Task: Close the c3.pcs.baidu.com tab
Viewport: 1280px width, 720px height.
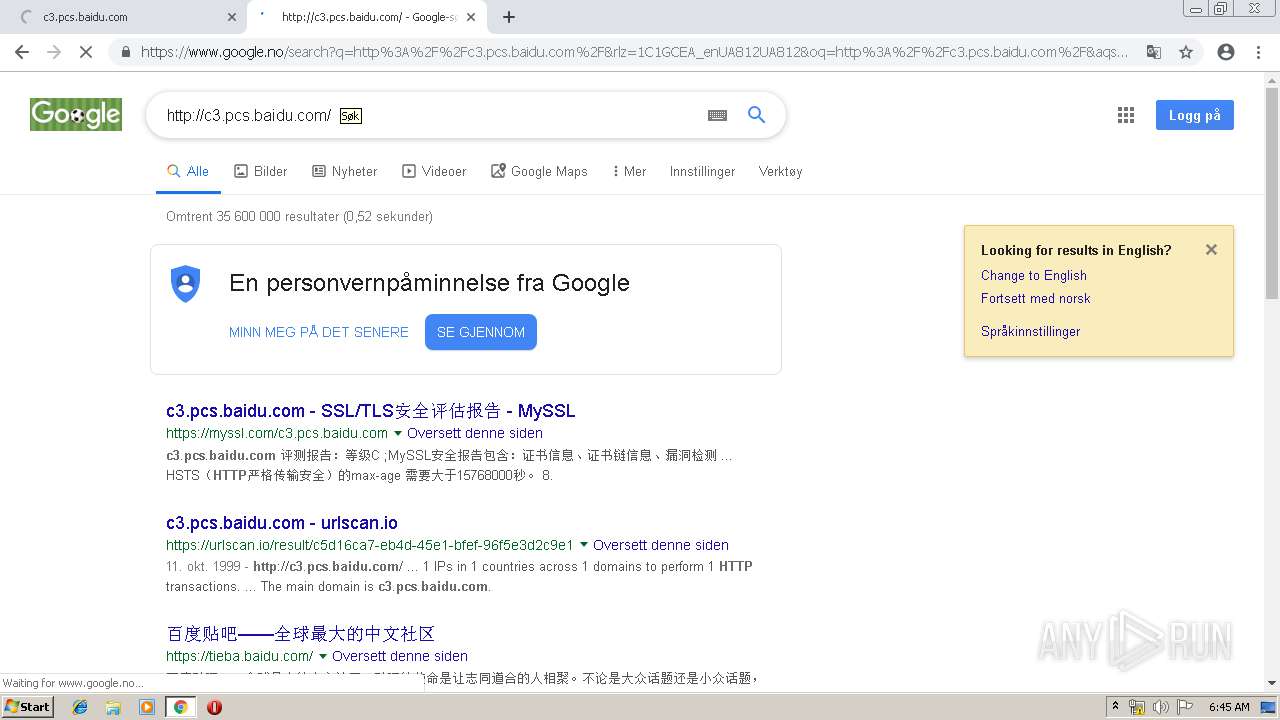Action: (x=232, y=17)
